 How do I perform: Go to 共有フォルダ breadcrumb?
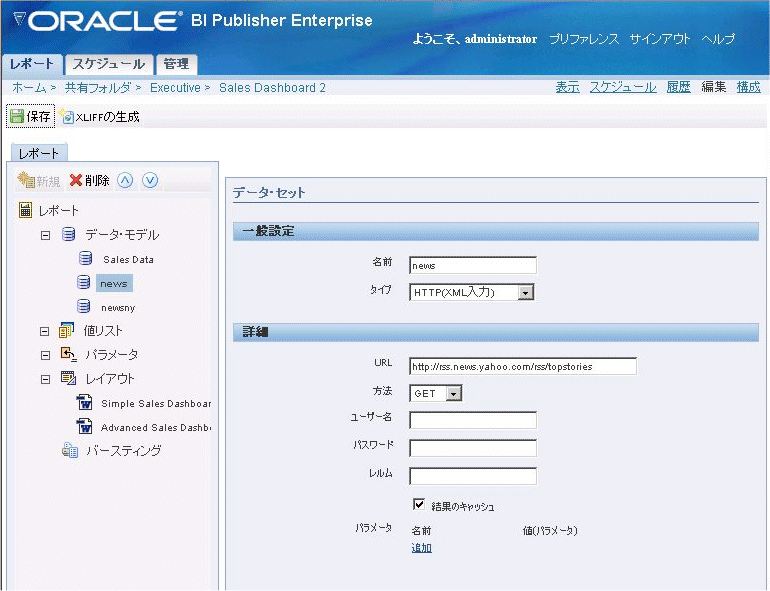[x=98, y=87]
